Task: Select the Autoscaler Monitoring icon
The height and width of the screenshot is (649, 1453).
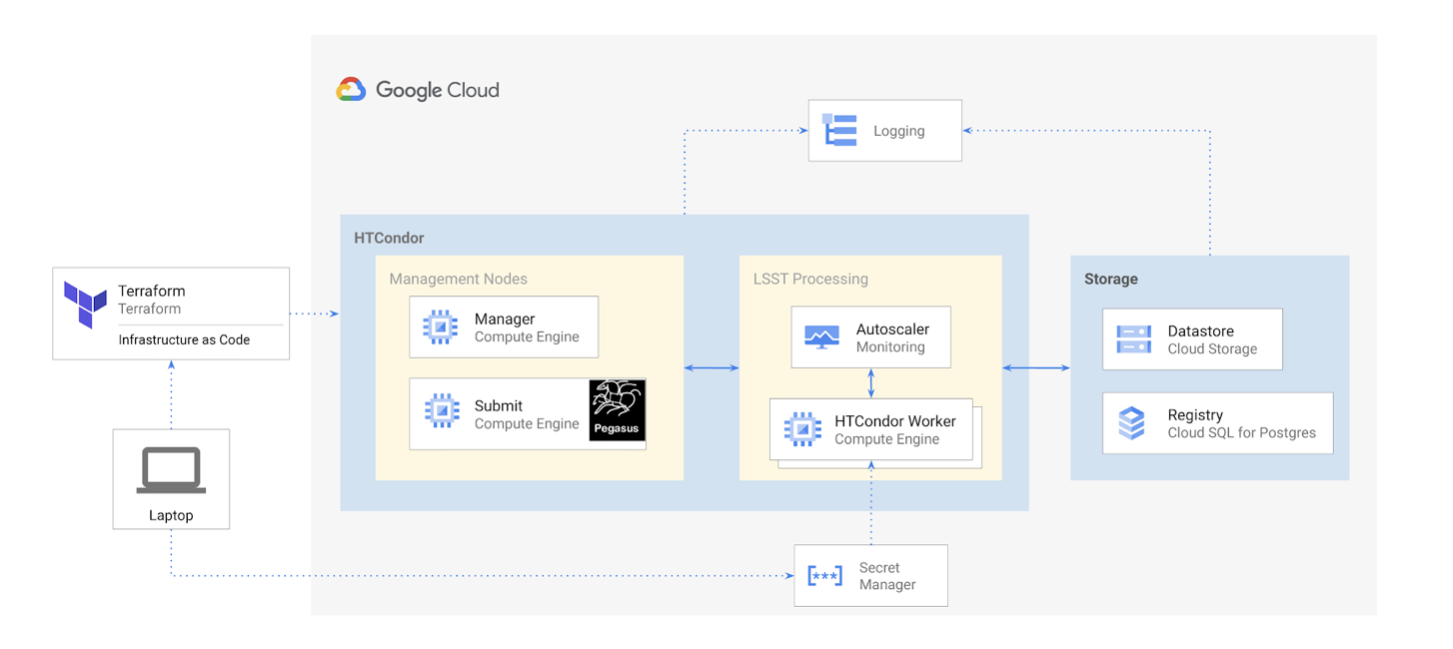Action: tap(822, 337)
